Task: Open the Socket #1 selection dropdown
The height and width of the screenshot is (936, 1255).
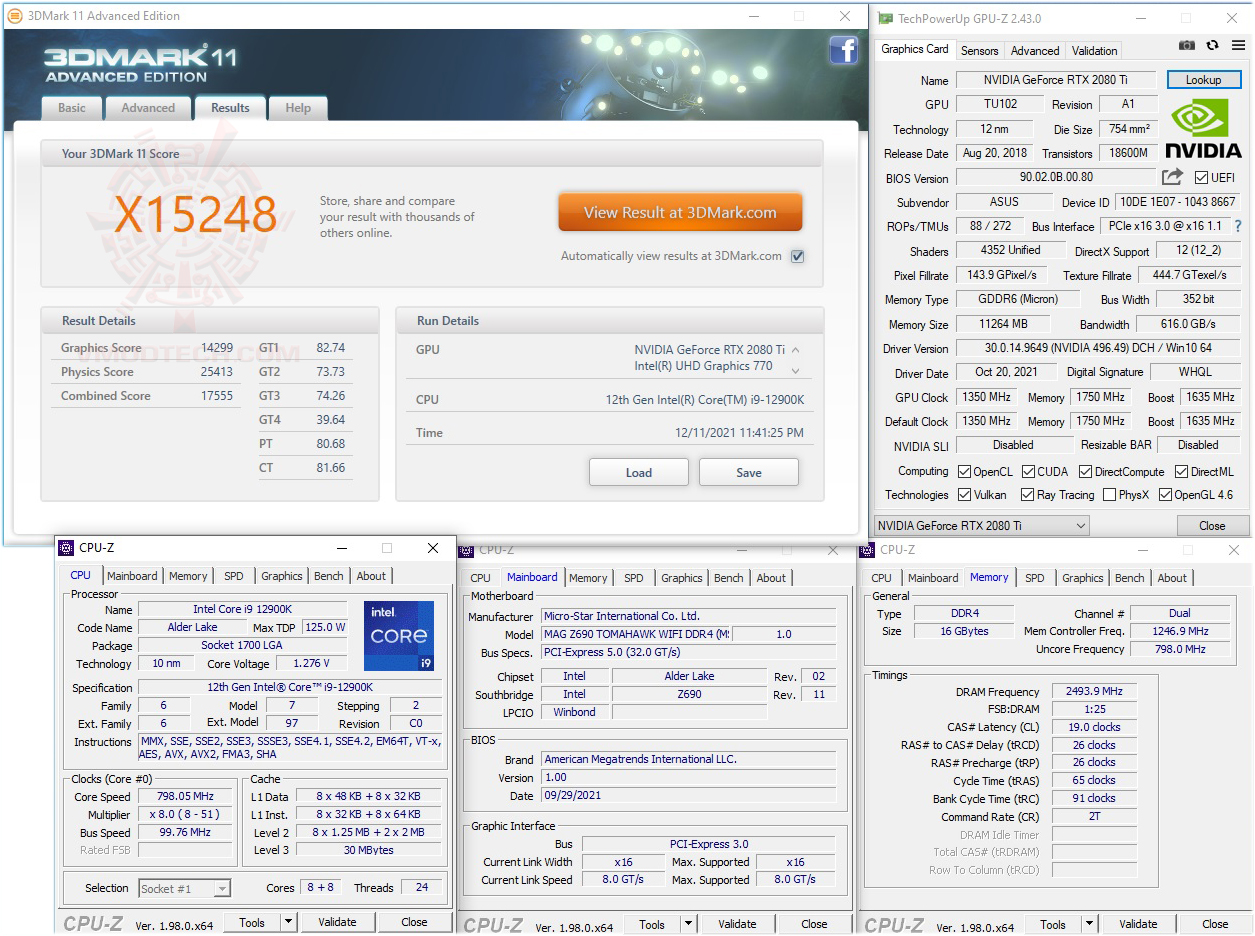Action: point(184,888)
